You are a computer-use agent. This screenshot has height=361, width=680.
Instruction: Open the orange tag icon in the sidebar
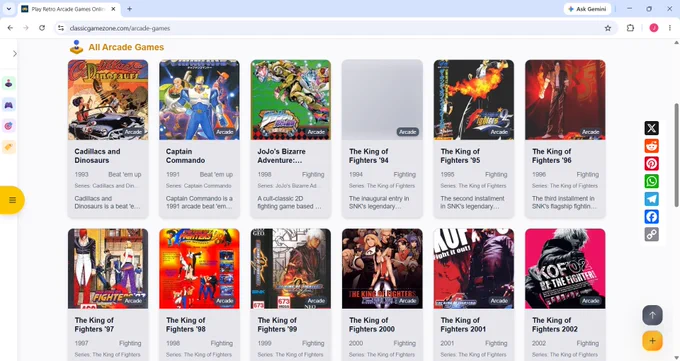click(9, 147)
